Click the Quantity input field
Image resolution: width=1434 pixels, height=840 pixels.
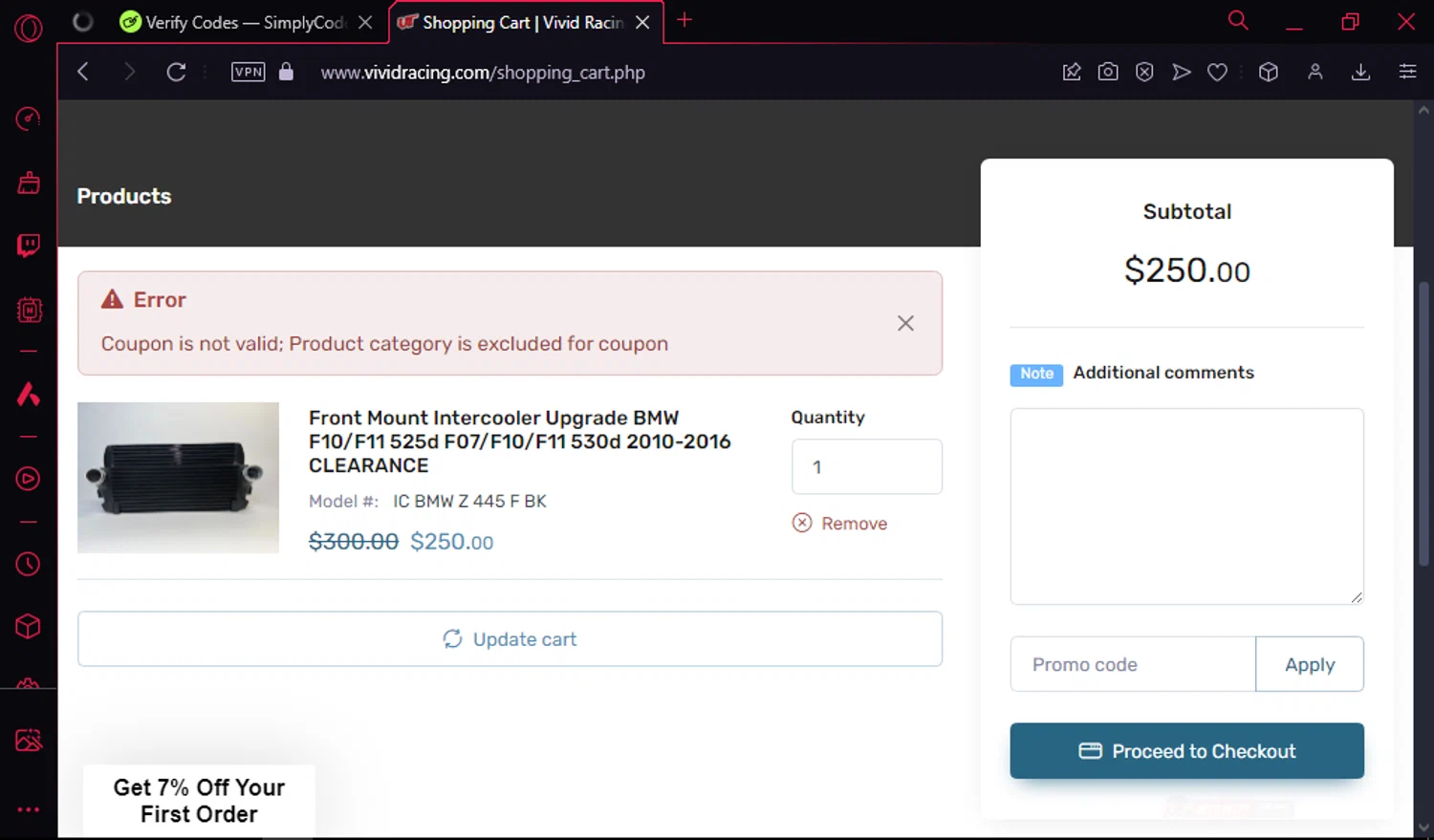[866, 466]
